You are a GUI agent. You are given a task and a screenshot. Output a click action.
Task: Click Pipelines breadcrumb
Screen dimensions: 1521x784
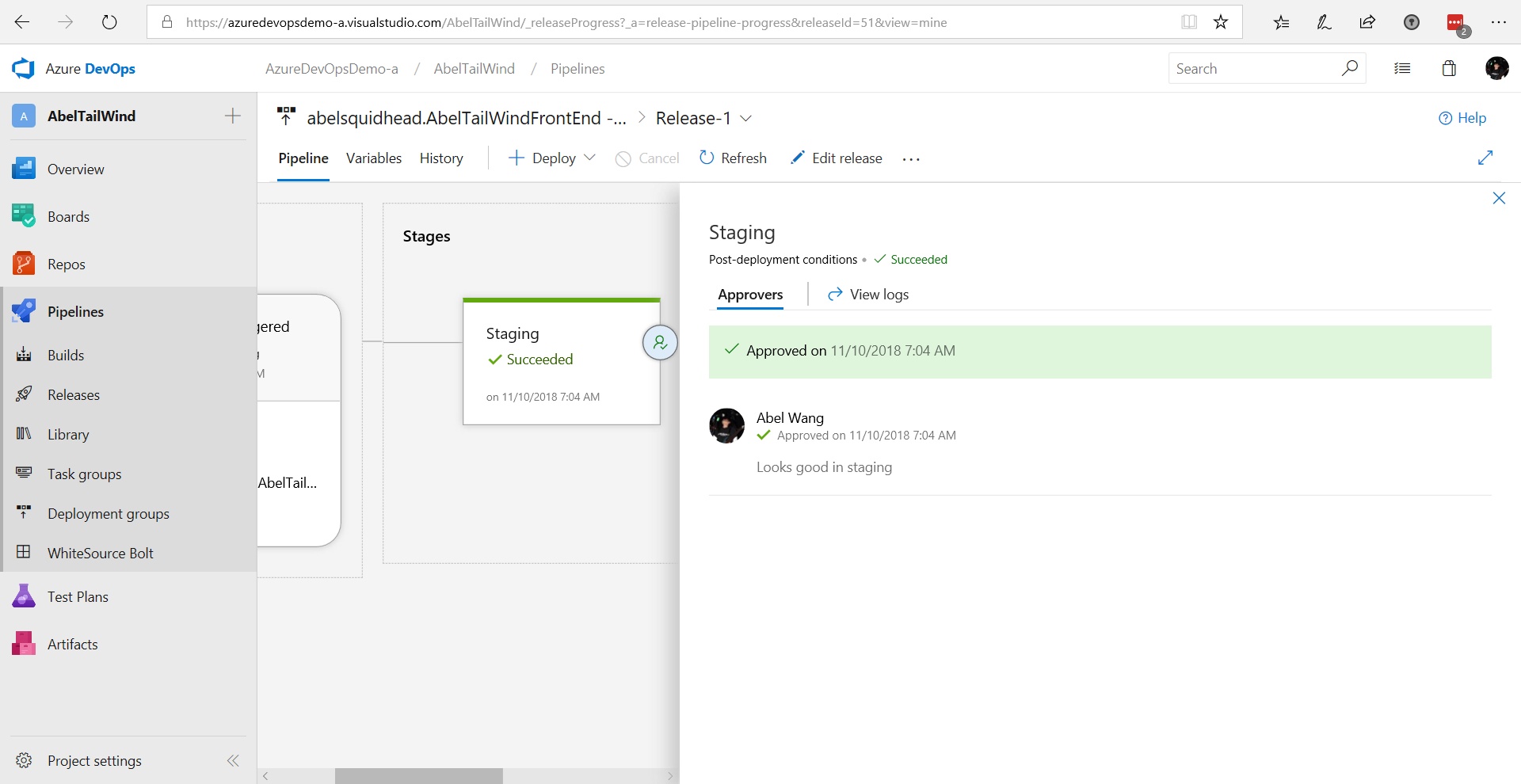(x=578, y=69)
